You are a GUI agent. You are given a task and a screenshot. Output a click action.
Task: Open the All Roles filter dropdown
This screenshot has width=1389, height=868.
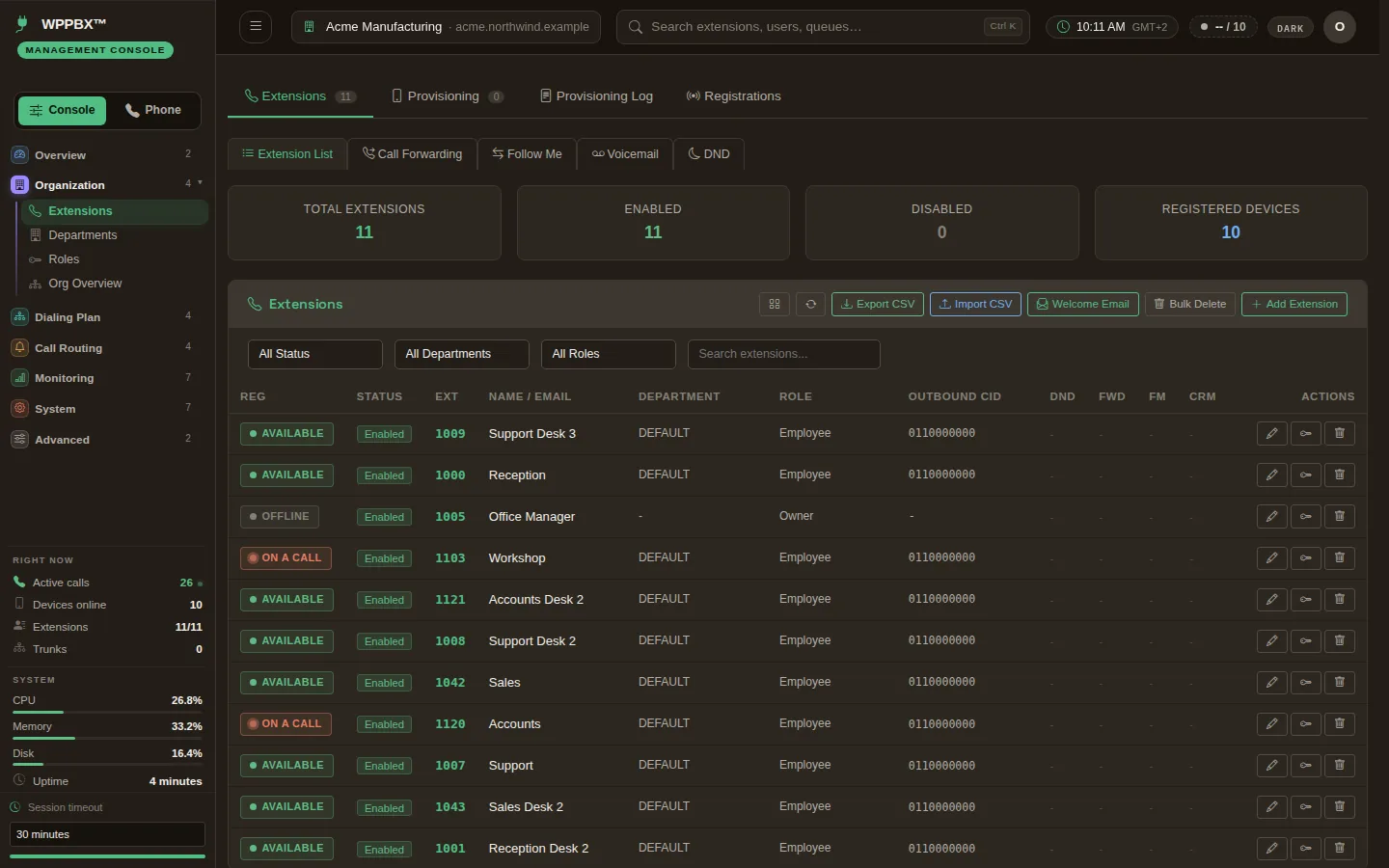(x=609, y=354)
